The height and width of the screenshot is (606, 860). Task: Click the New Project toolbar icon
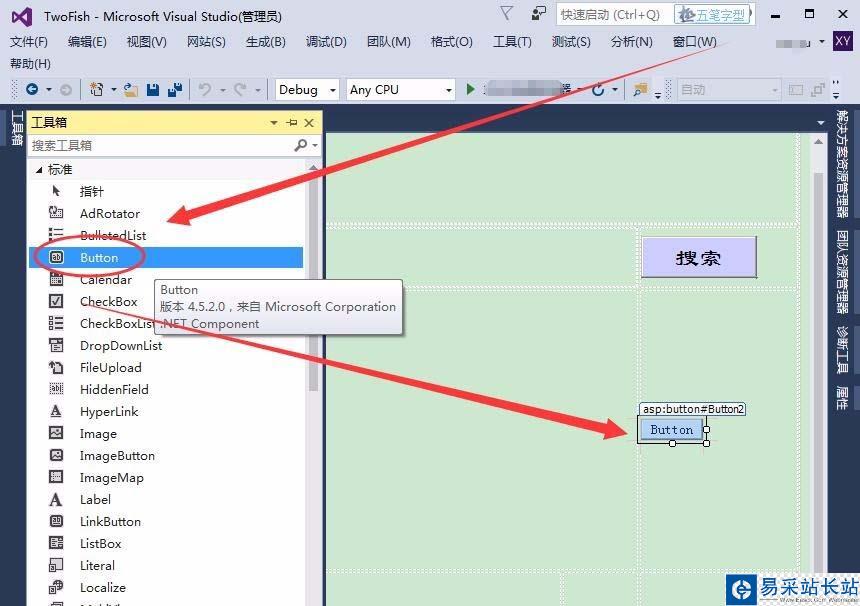point(97,89)
